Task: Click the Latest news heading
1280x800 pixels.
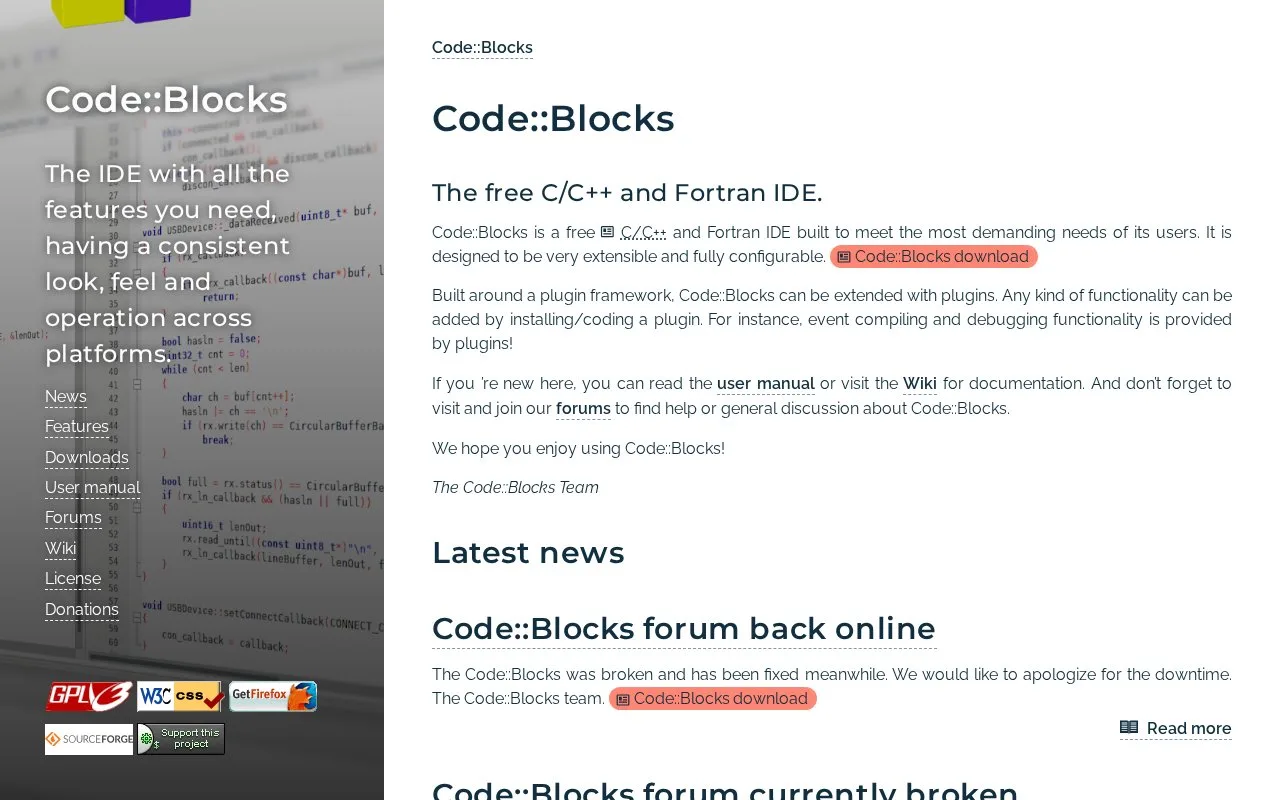Action: point(528,553)
